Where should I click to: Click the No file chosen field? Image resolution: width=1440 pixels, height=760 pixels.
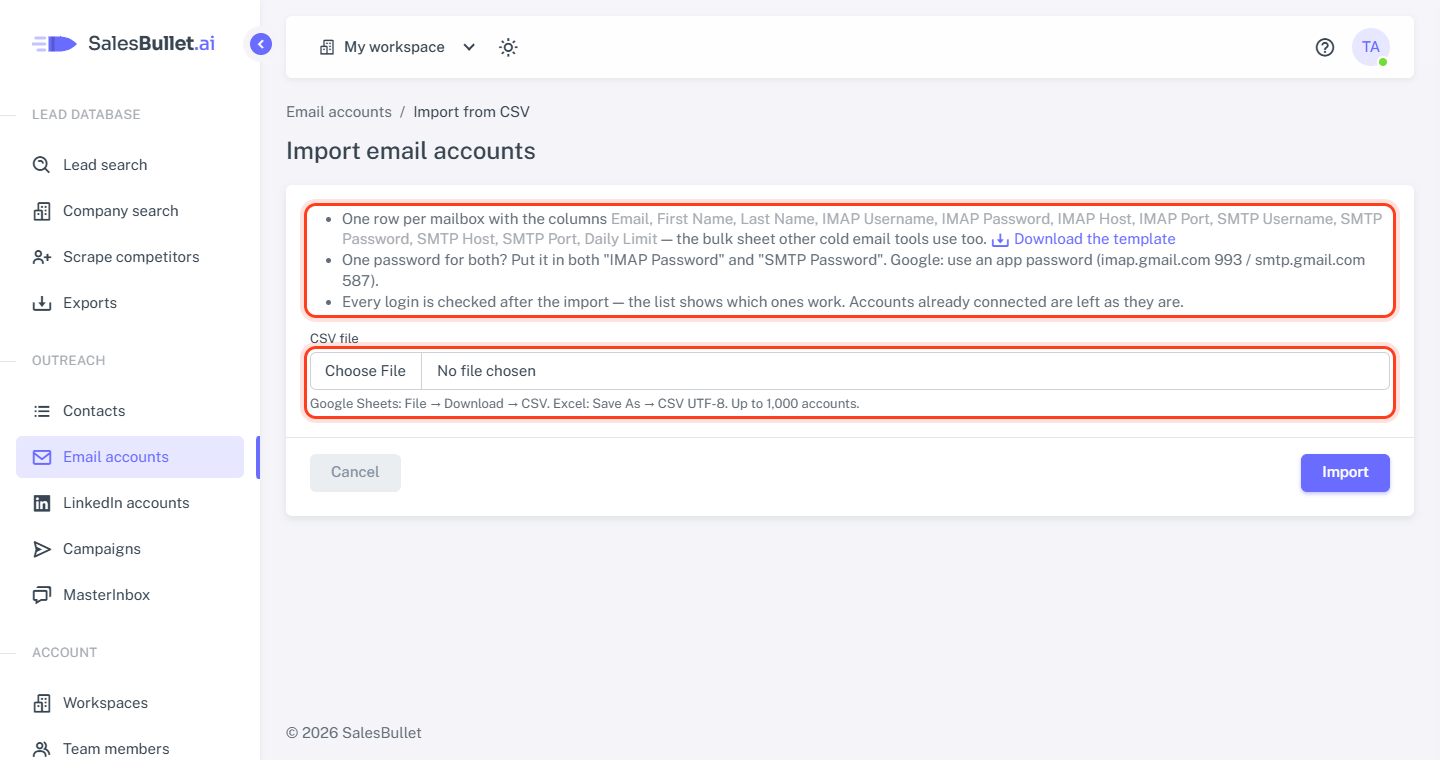click(905, 371)
